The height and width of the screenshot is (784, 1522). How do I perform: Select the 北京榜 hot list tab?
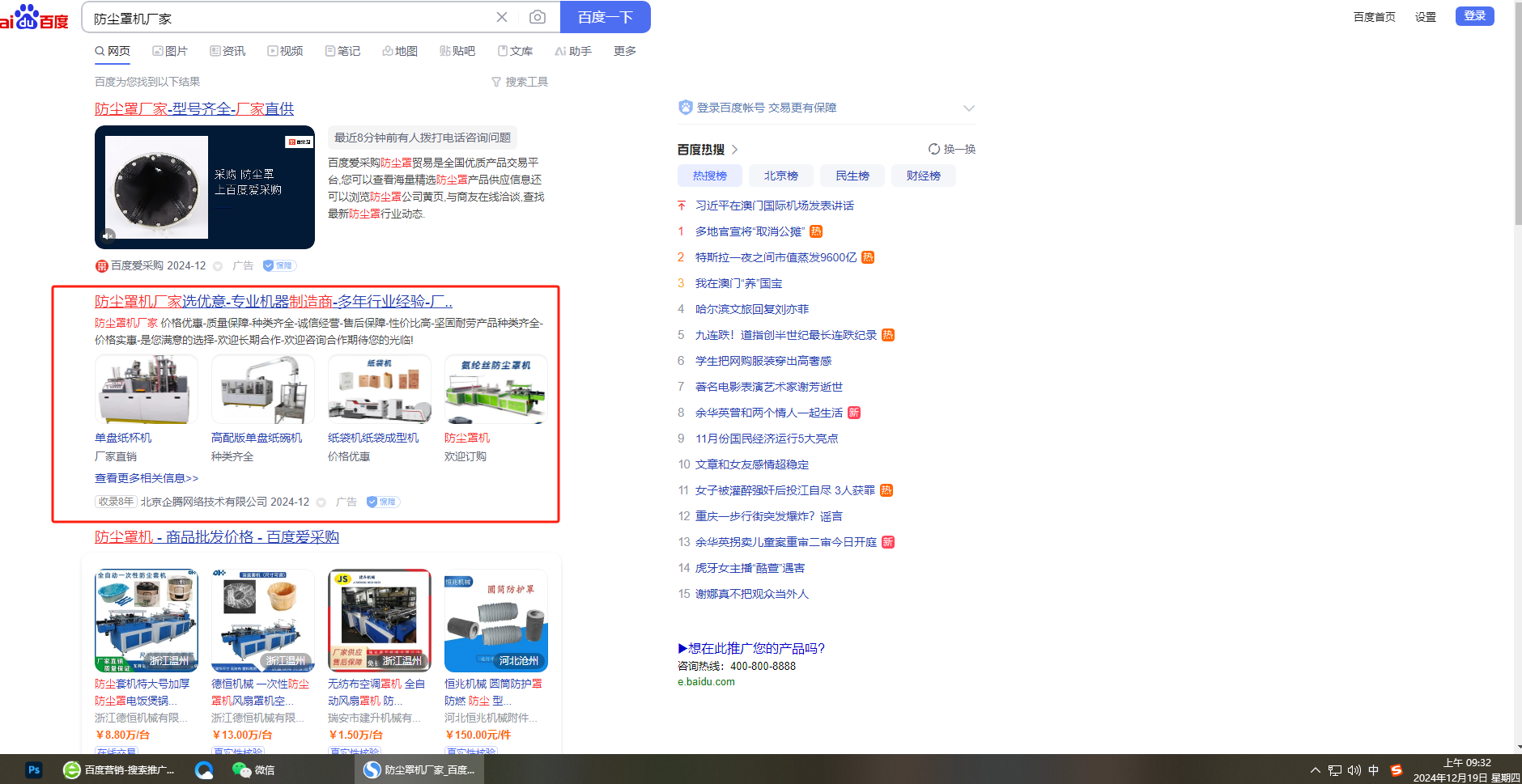click(x=780, y=176)
